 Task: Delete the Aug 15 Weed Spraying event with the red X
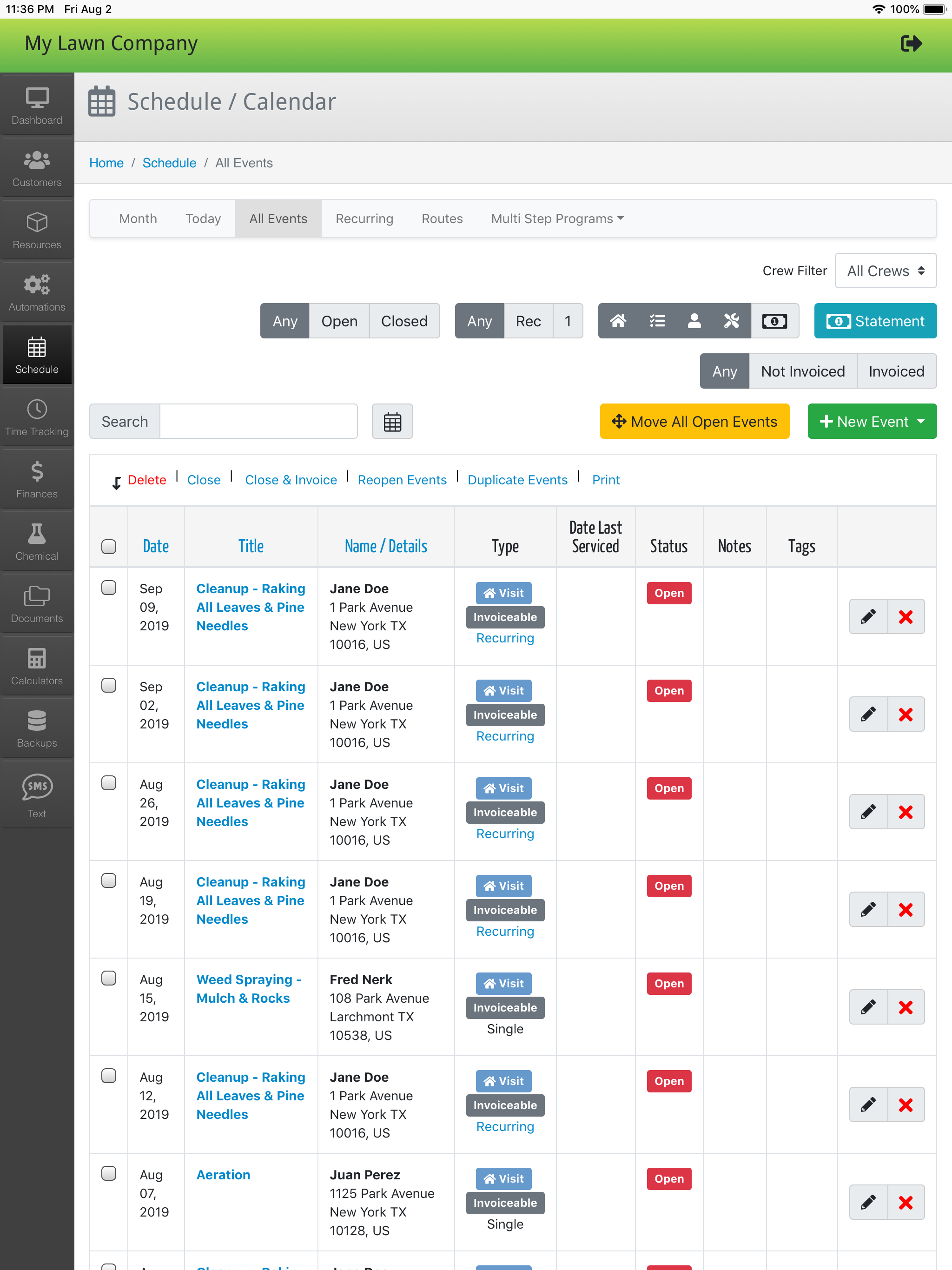pos(906,1007)
